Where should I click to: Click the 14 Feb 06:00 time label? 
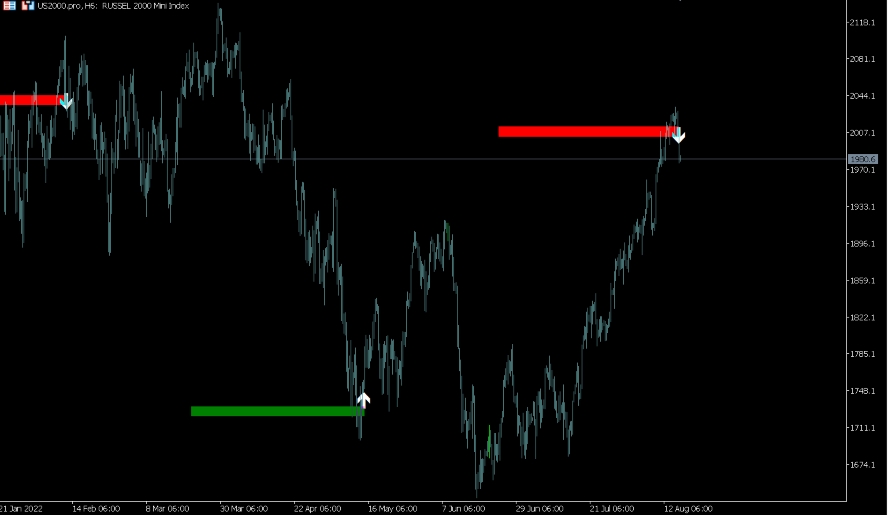pyautogui.click(x=96, y=509)
